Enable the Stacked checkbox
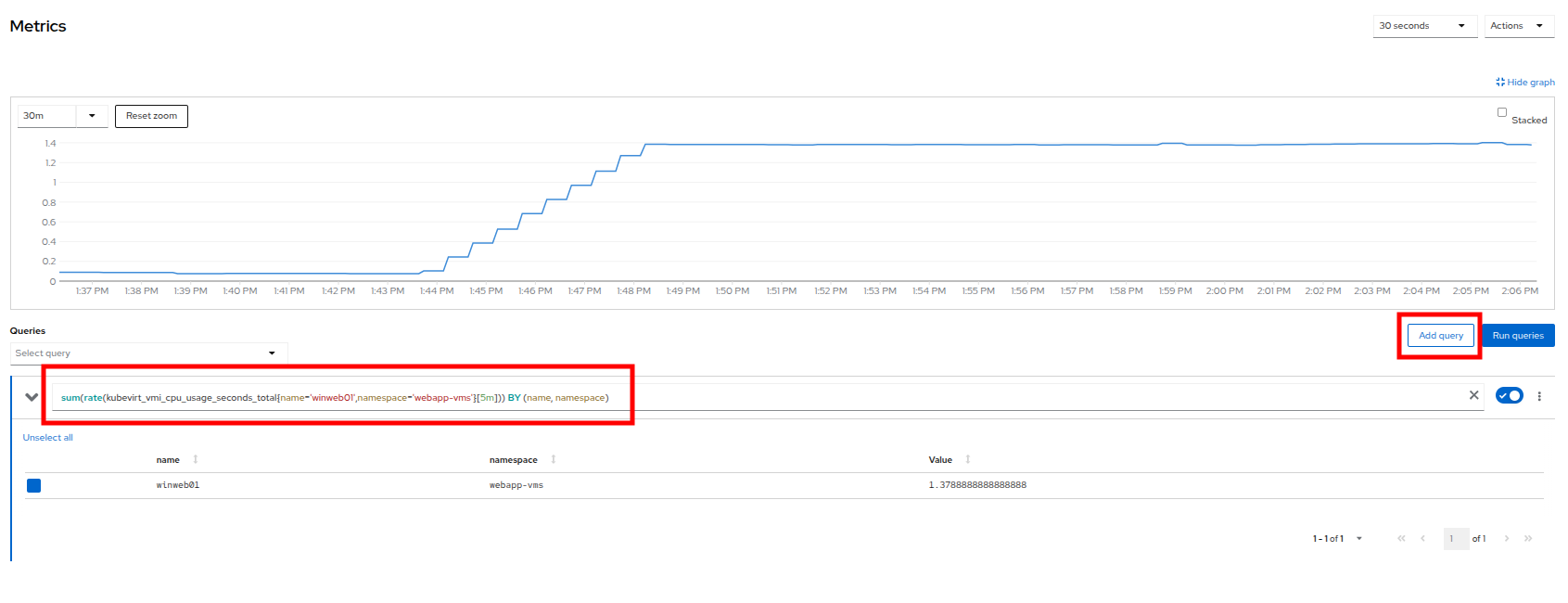 pos(1502,112)
